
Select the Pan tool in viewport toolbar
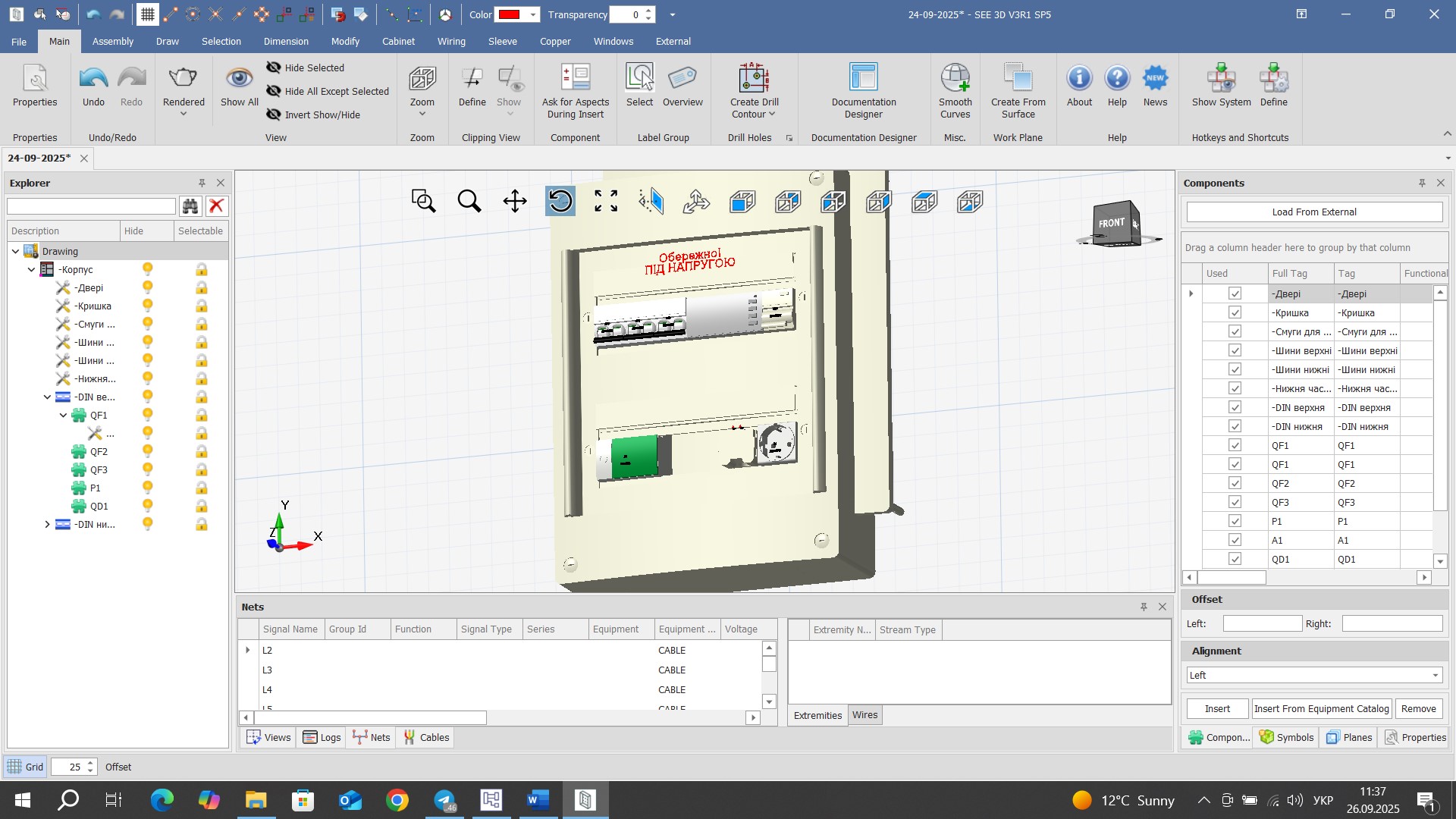pos(515,201)
